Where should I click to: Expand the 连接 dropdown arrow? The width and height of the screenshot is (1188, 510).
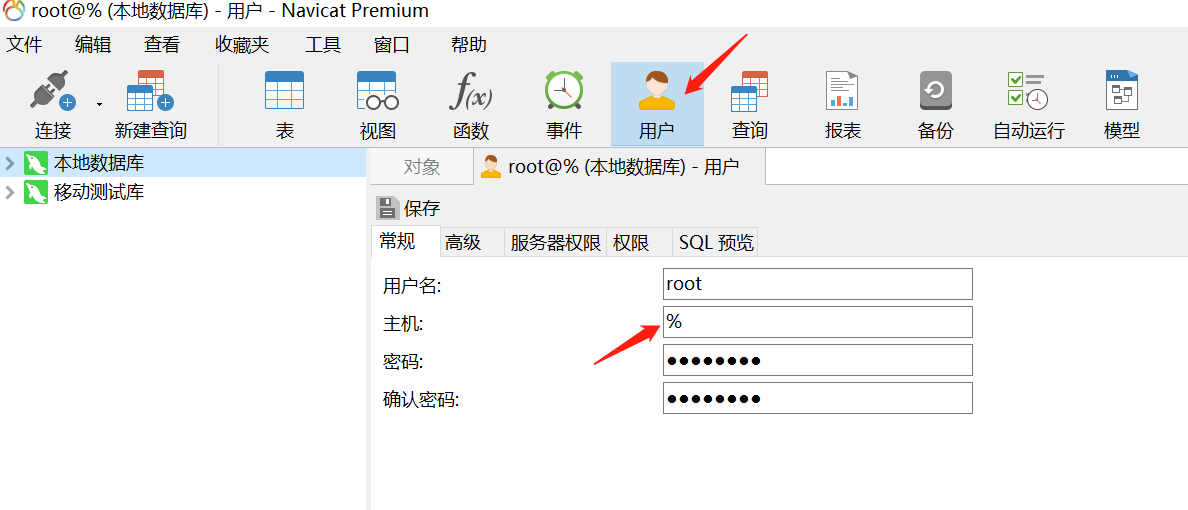point(99,103)
